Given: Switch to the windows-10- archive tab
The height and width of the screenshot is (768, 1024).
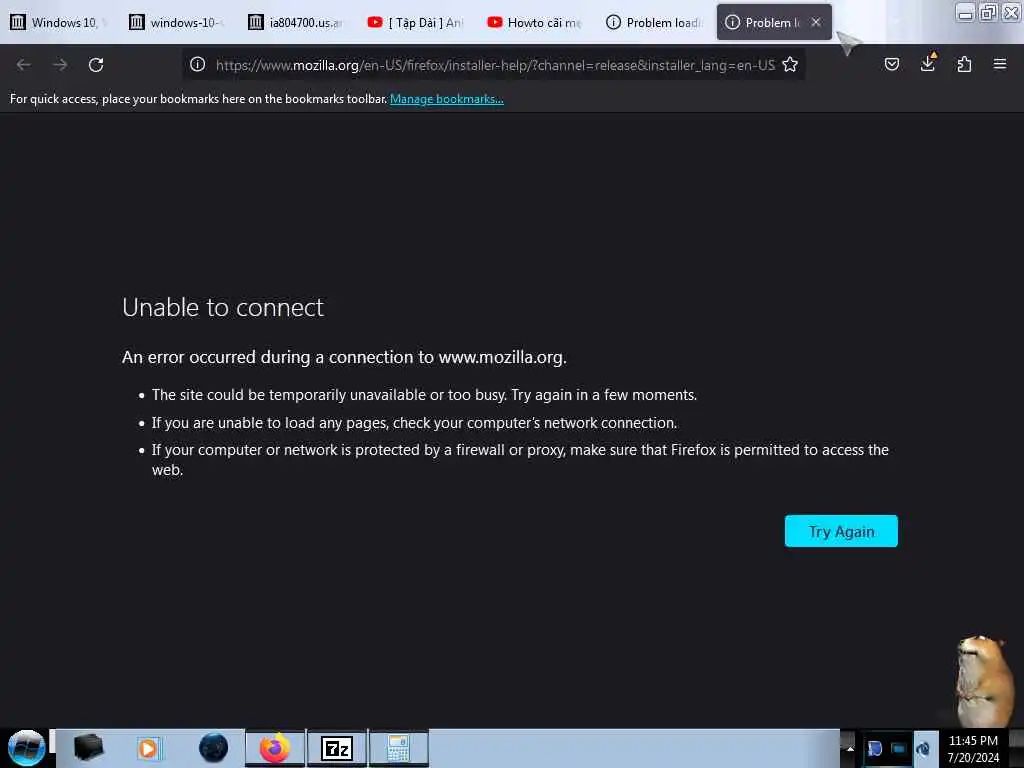Looking at the screenshot, I should [178, 22].
